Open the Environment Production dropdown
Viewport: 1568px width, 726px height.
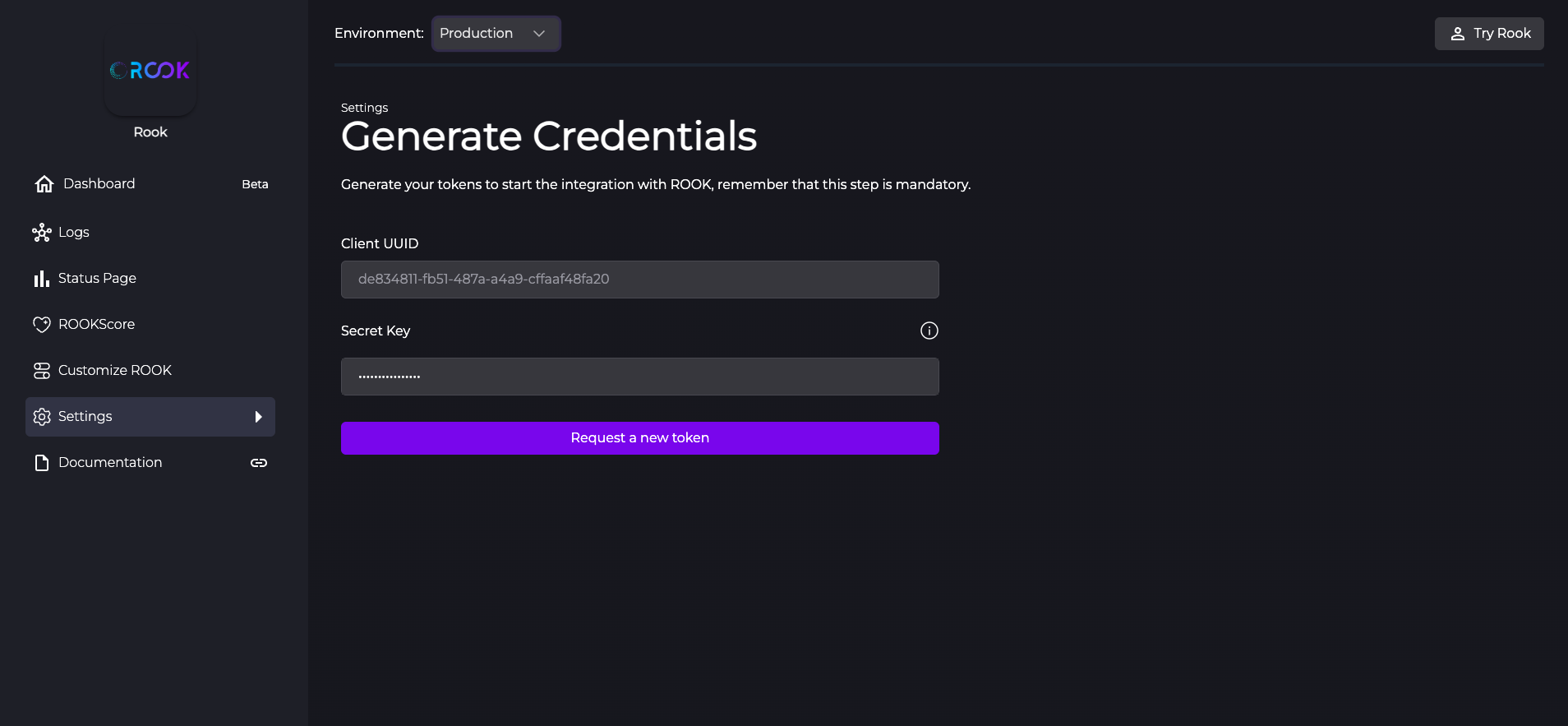click(x=496, y=34)
